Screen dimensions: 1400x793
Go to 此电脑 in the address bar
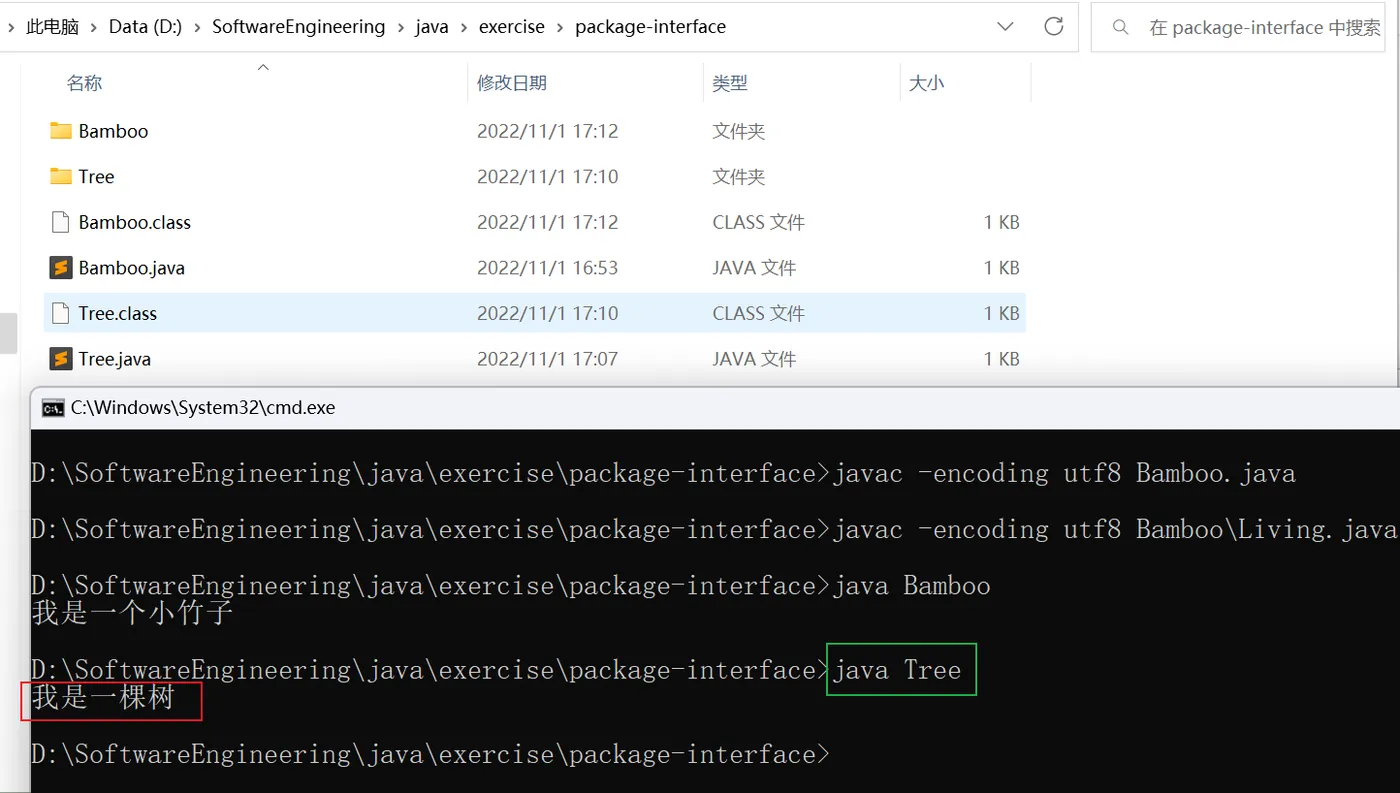(x=52, y=27)
